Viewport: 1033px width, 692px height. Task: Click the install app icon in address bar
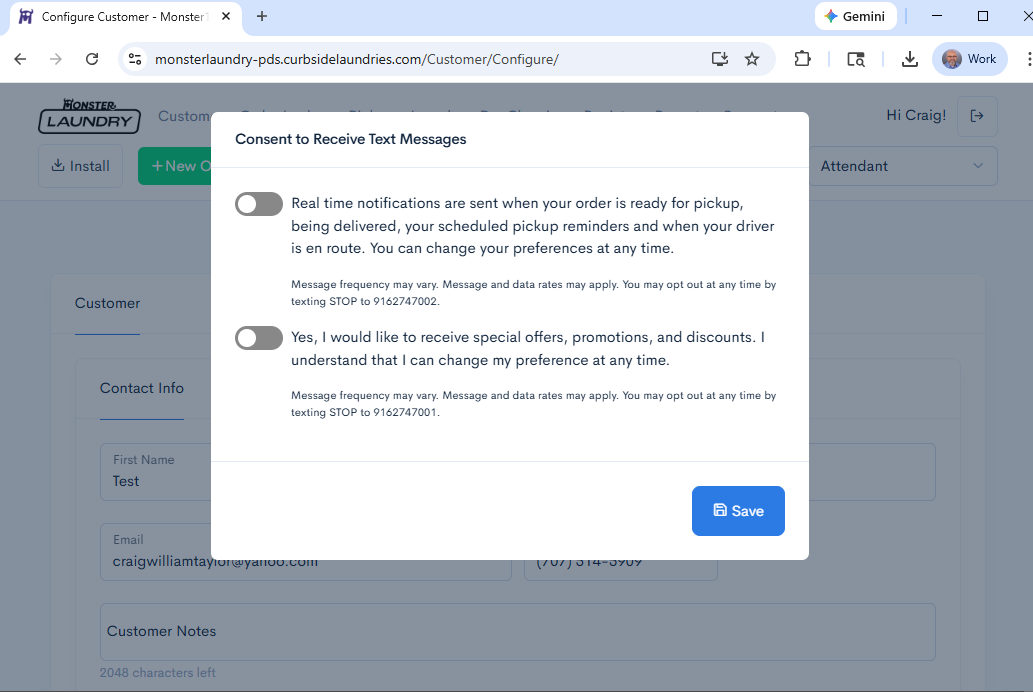[x=719, y=59]
